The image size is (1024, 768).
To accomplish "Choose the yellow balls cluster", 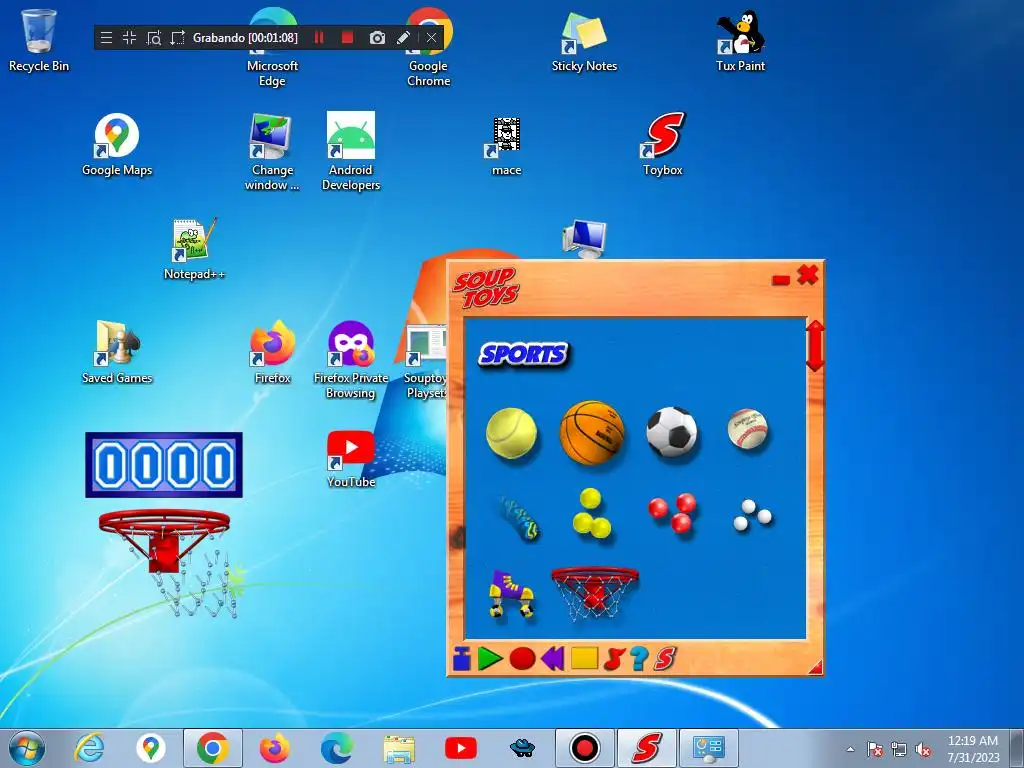I will coord(591,513).
